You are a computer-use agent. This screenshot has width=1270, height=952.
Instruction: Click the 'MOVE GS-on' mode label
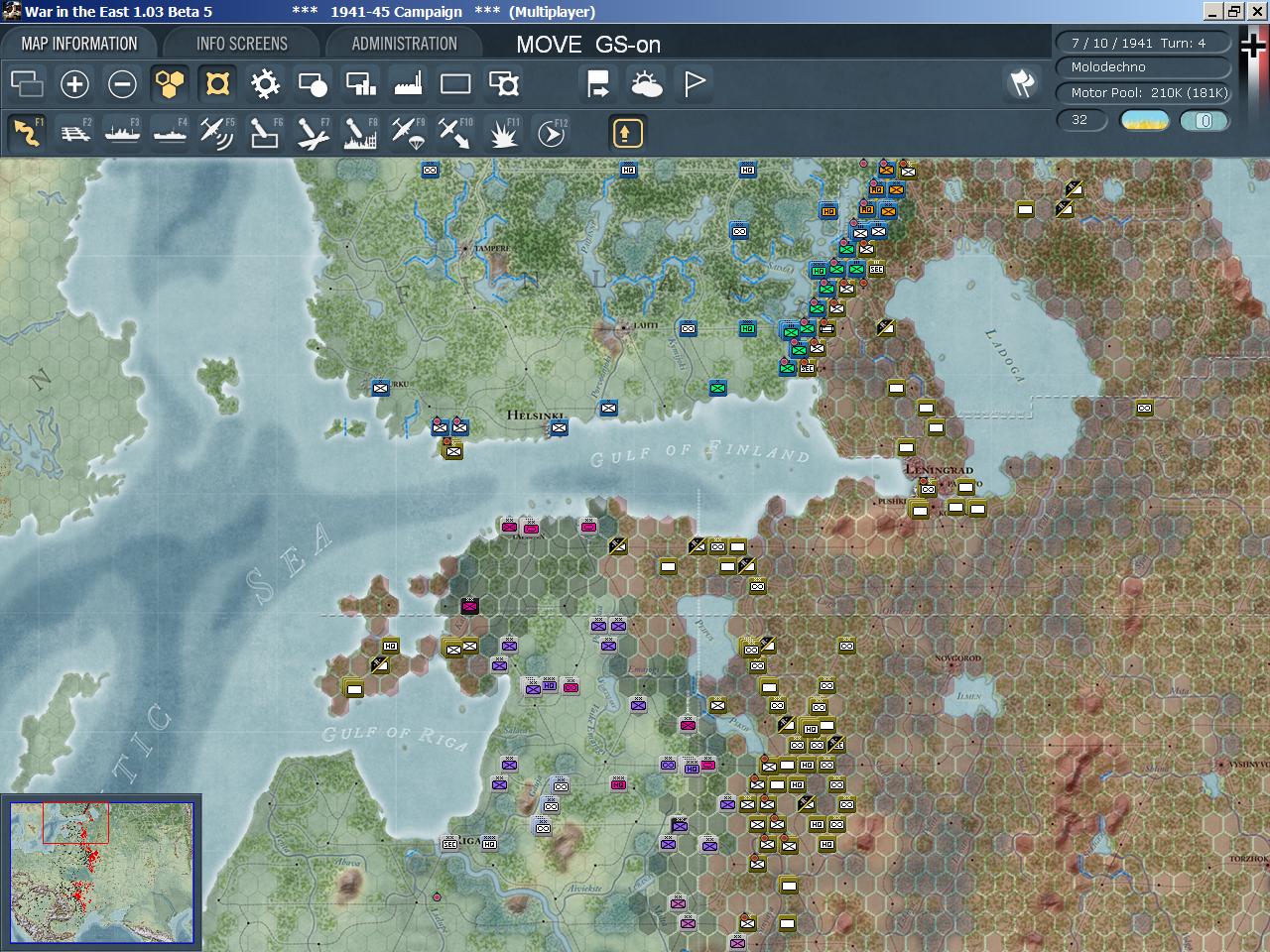(588, 45)
